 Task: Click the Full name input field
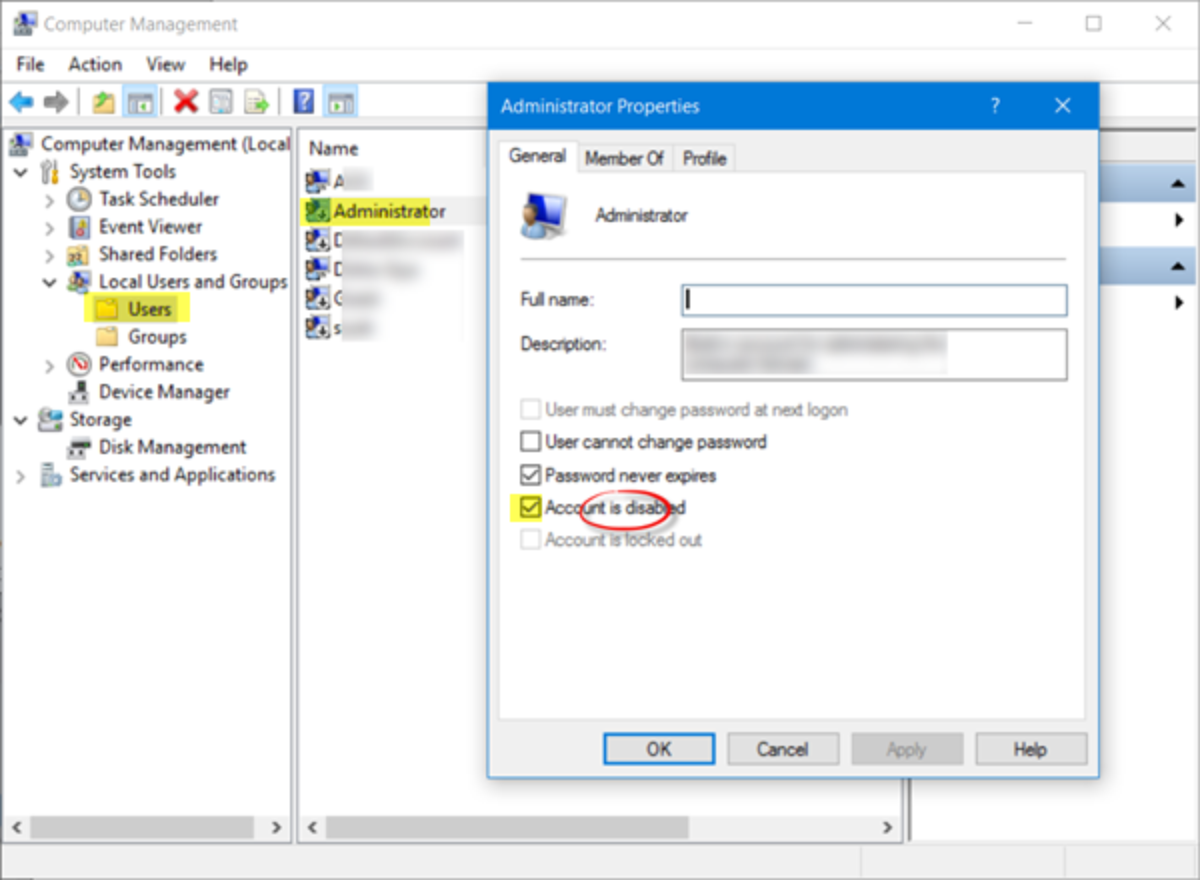coord(874,300)
